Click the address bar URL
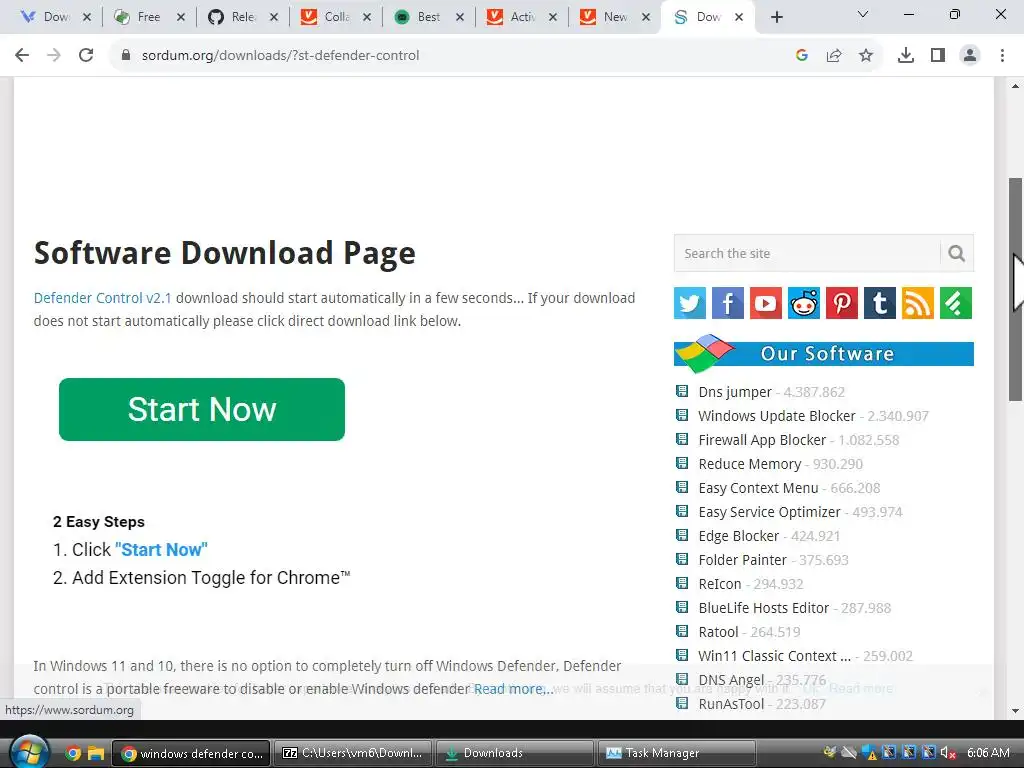 (x=280, y=56)
